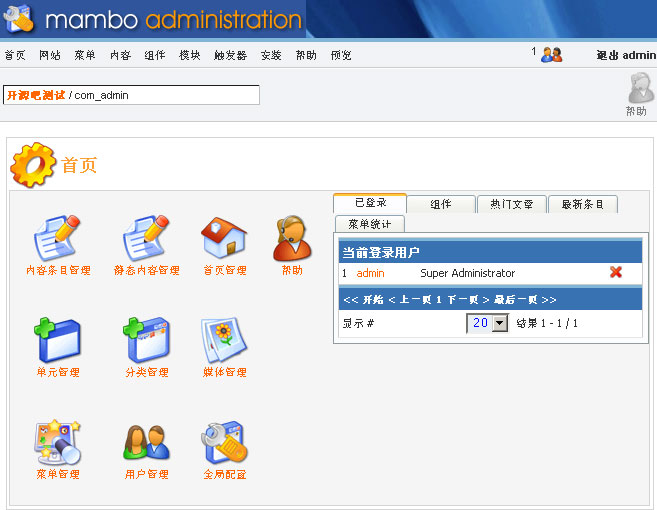Viewport: 657px width, 510px height.
Task: Switch to the 菜单统计 tab
Action: [x=370, y=224]
